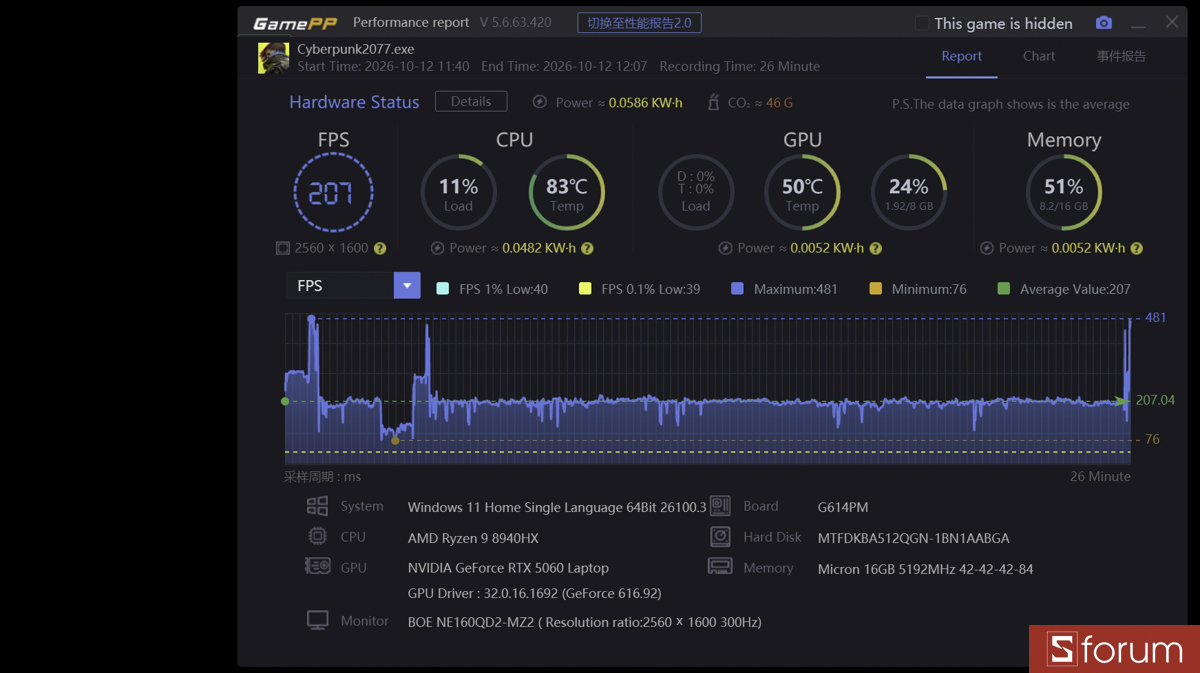The height and width of the screenshot is (673, 1200).
Task: Click the Windows 11 Home system text
Action: [556, 507]
